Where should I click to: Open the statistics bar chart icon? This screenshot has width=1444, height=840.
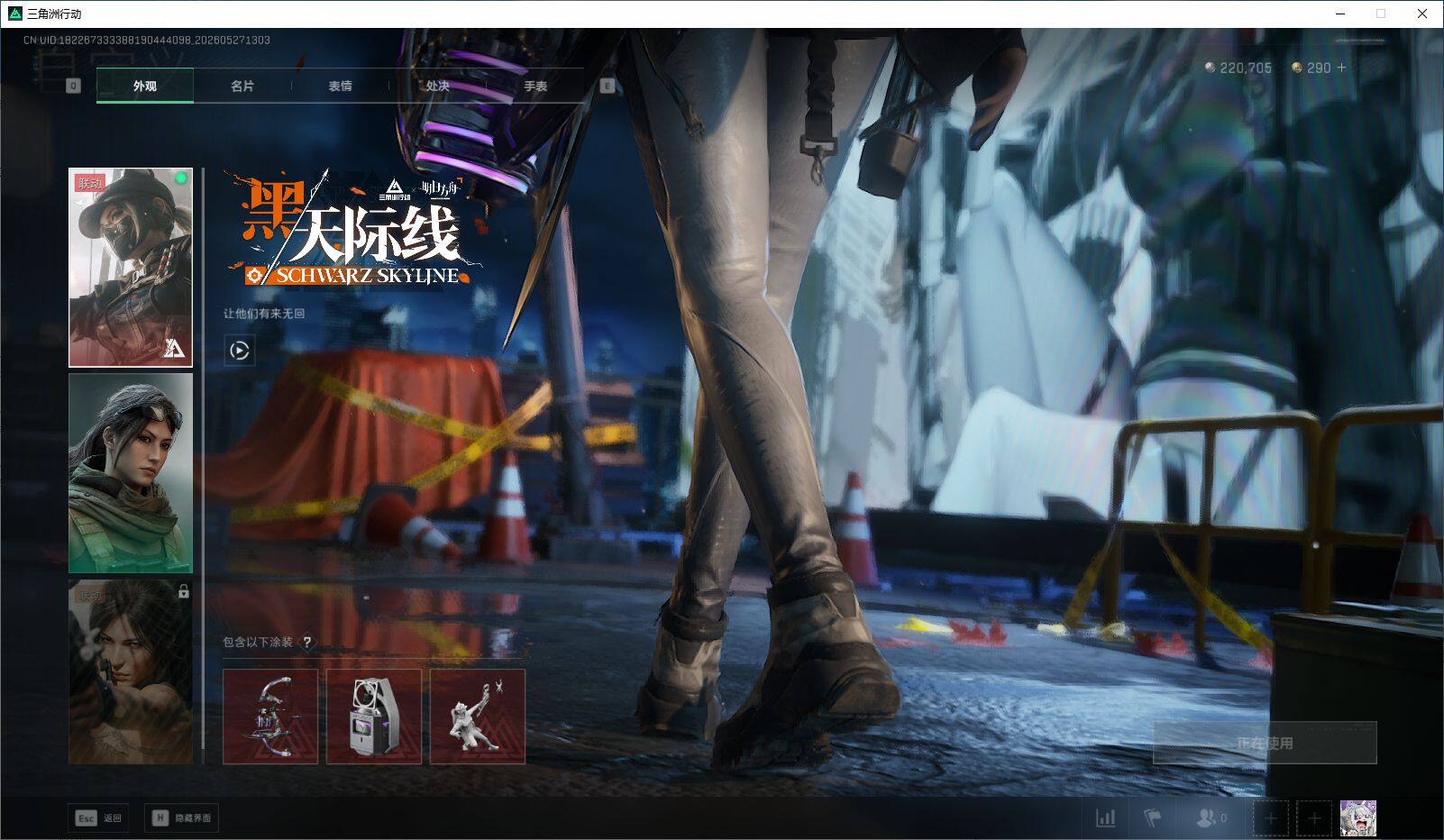1105,817
